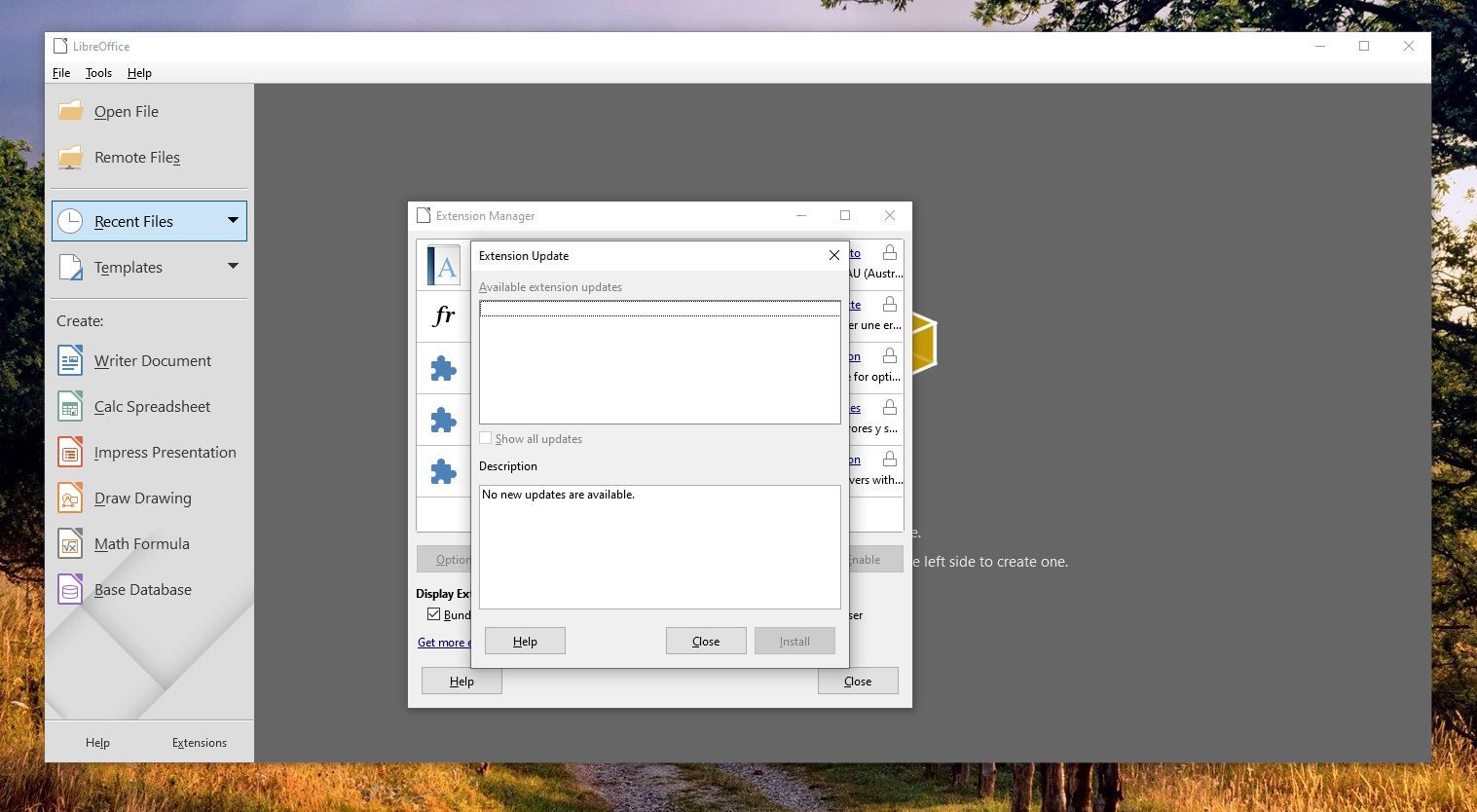Open the Help menu in menu bar
Screen dimensions: 1477x812
point(139,73)
